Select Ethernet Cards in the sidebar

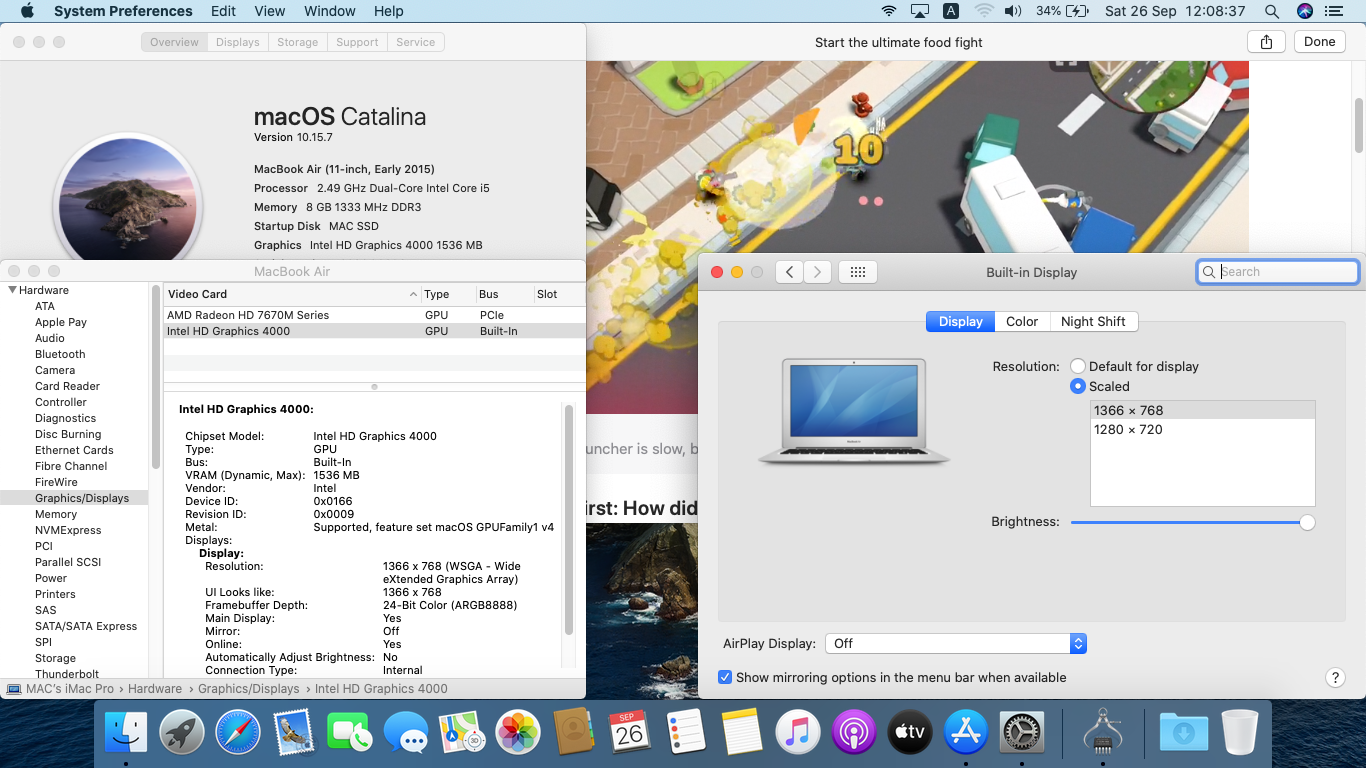click(74, 450)
